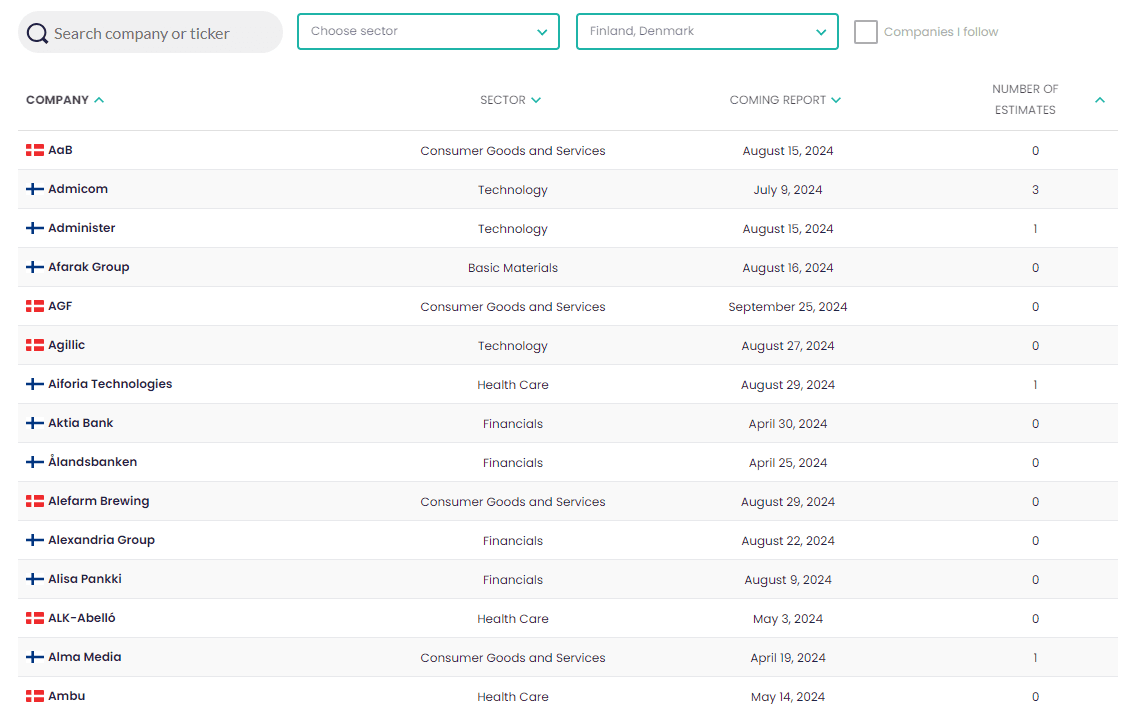Image resolution: width=1136 pixels, height=712 pixels.
Task: Toggle the Companies I follow checkbox
Action: (x=866, y=32)
